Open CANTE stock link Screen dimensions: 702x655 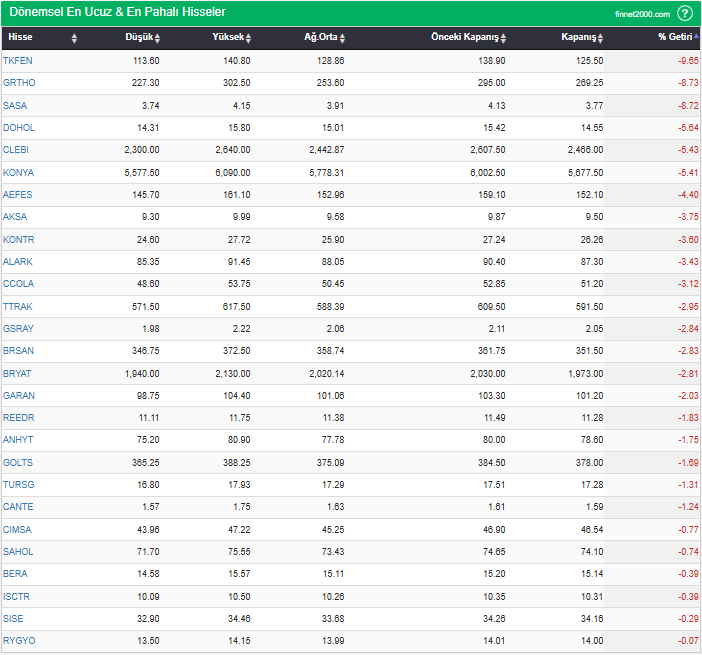(x=18, y=507)
